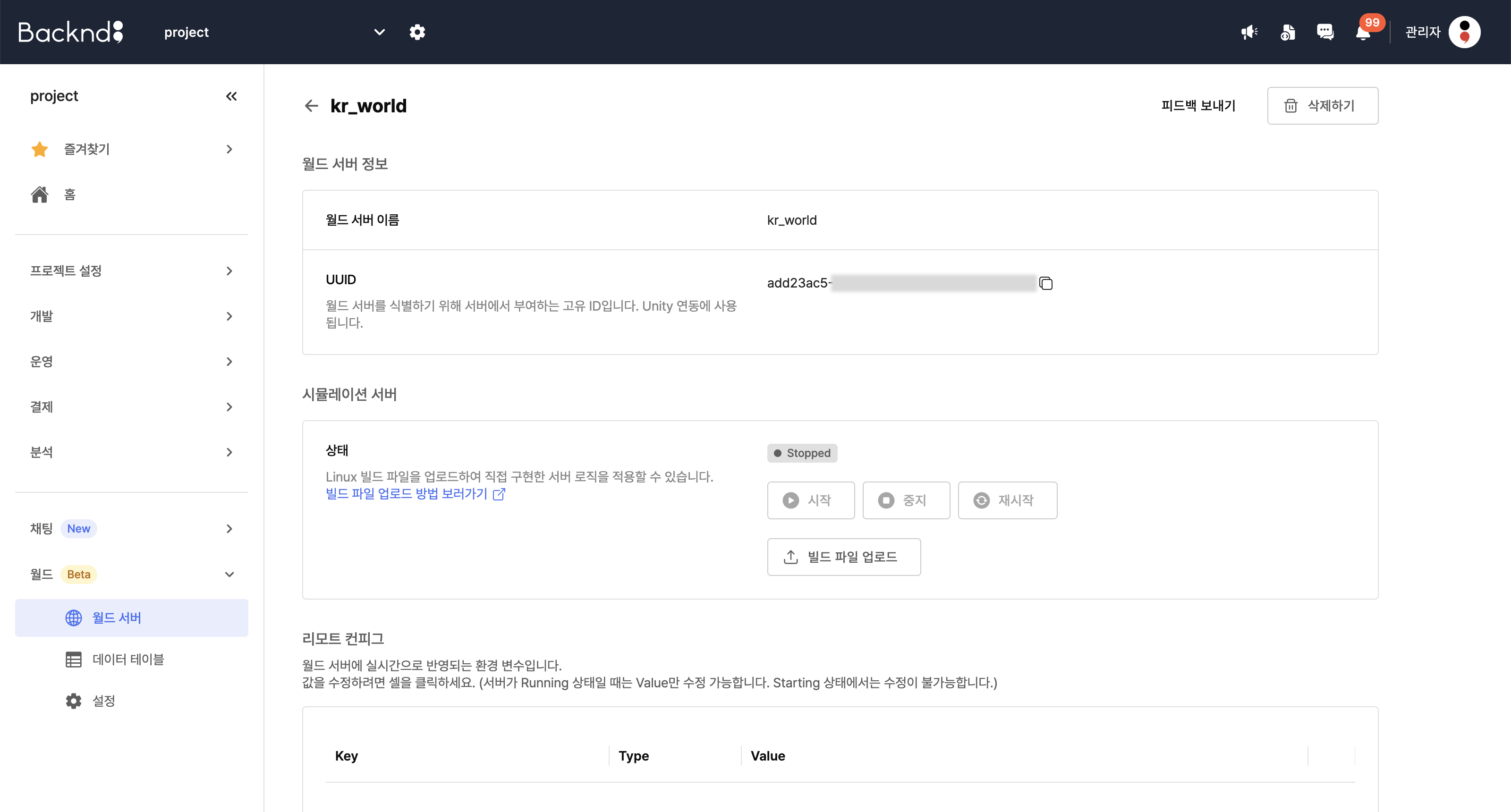Select 데이터 테이블 in the sidebar
The width and height of the screenshot is (1511, 812).
(x=128, y=659)
